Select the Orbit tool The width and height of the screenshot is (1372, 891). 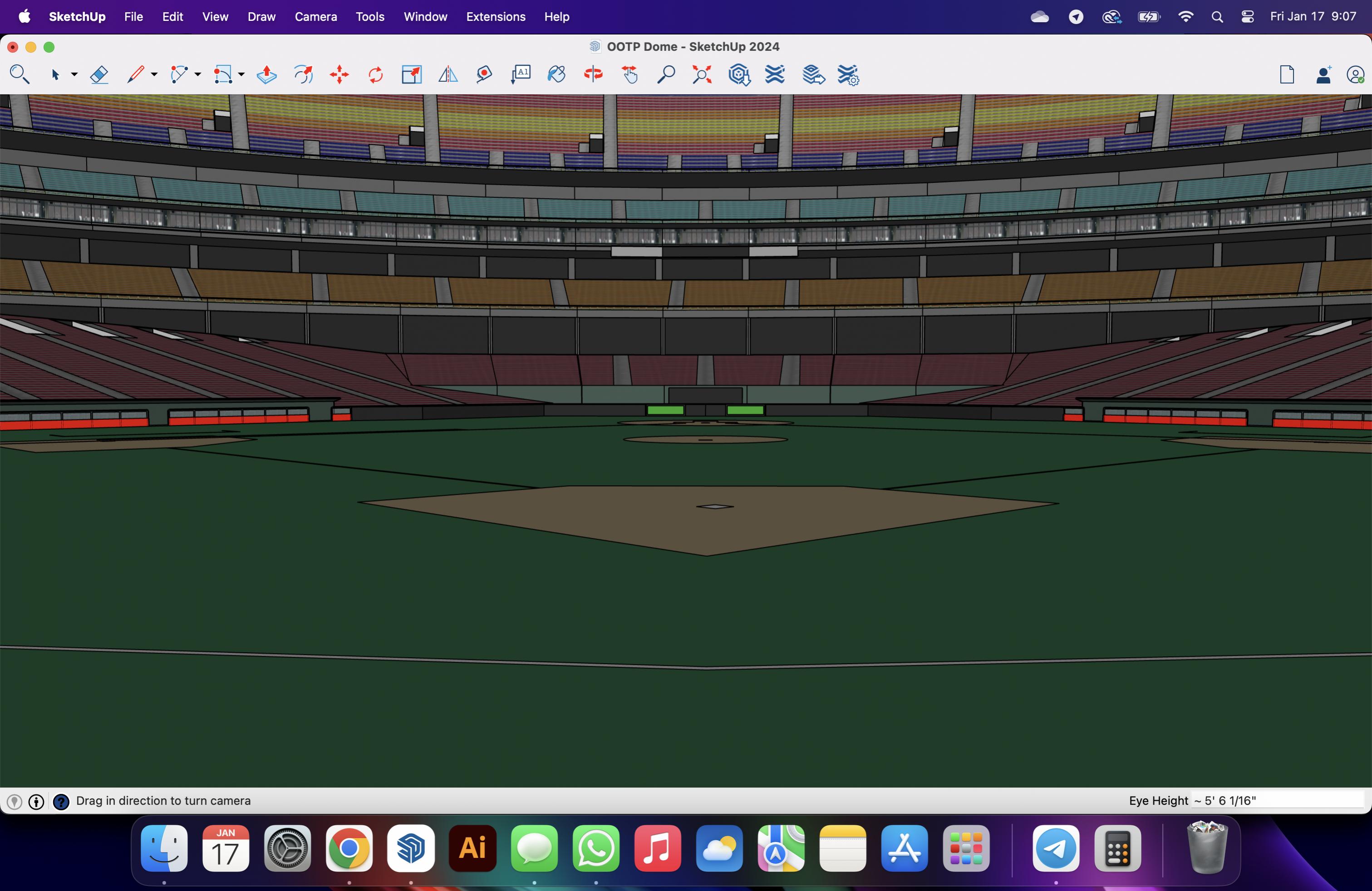593,75
